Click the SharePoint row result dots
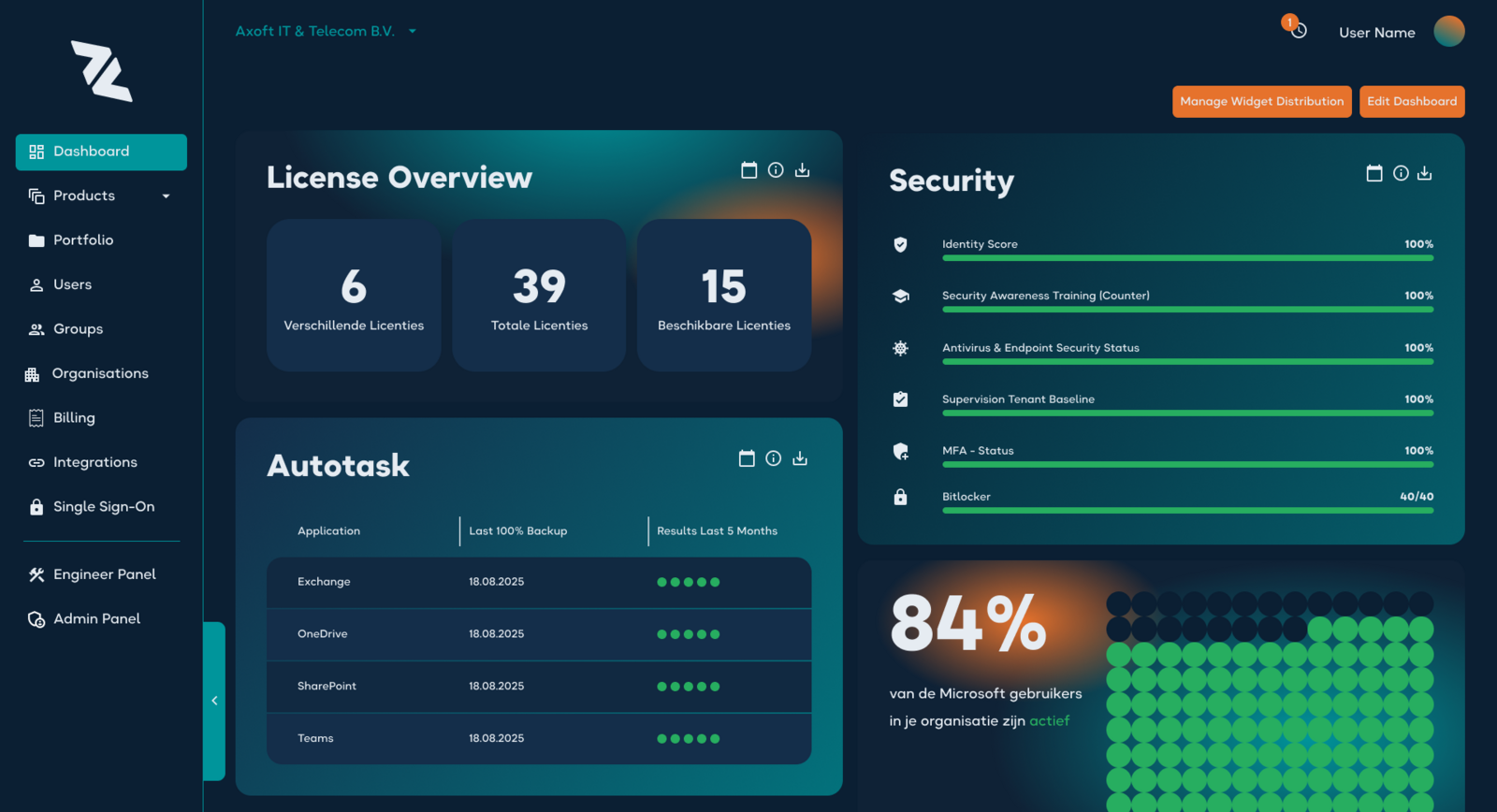Screen dimensions: 1497x812 click(689, 687)
